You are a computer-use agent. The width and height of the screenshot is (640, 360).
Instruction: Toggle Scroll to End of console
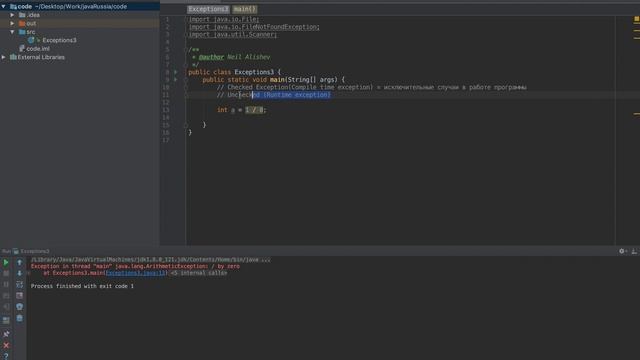click(x=19, y=296)
